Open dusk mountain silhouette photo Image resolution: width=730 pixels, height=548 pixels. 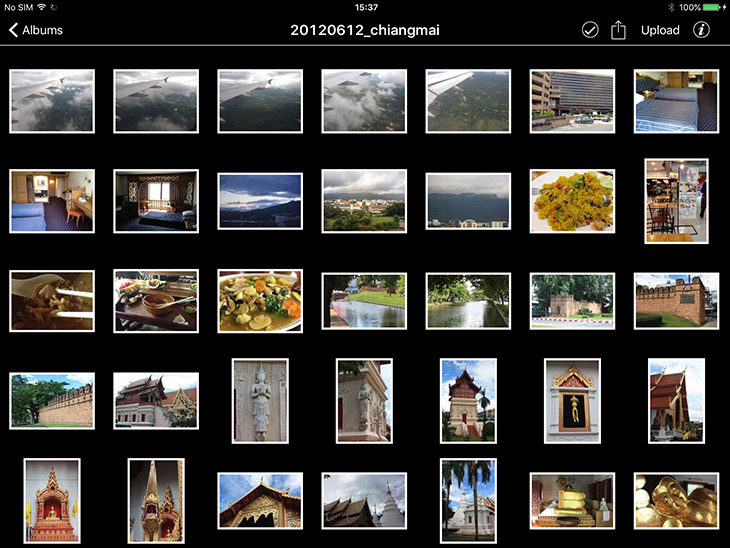[x=260, y=201]
